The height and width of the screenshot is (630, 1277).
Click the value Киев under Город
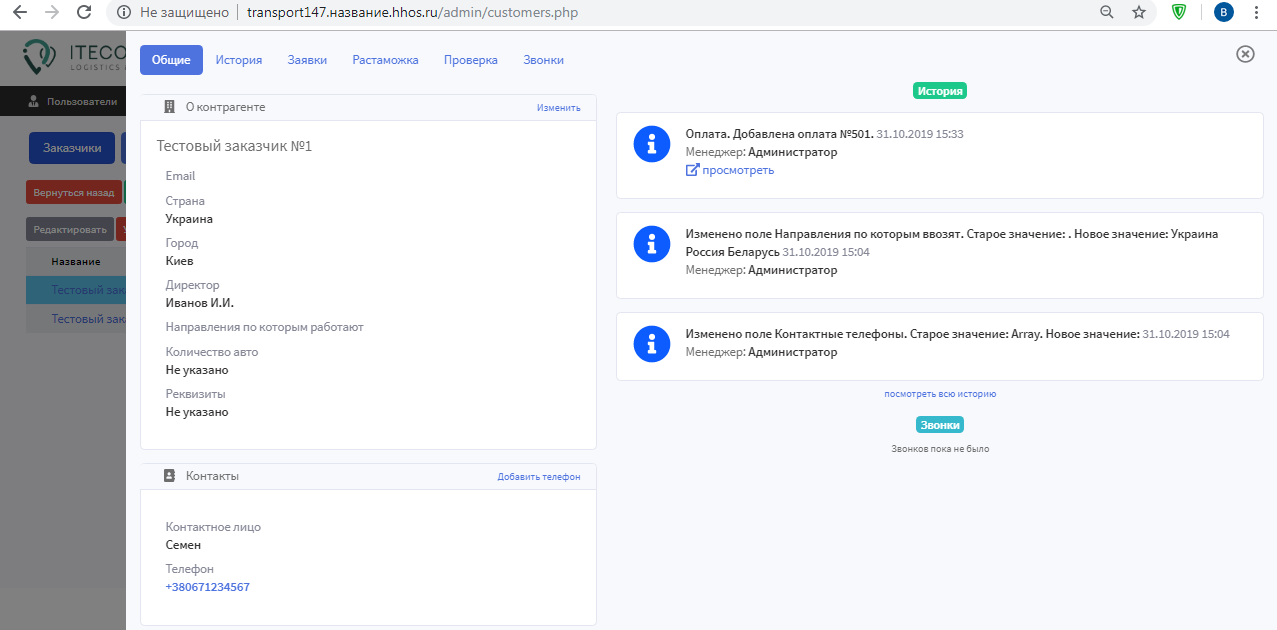[180, 261]
